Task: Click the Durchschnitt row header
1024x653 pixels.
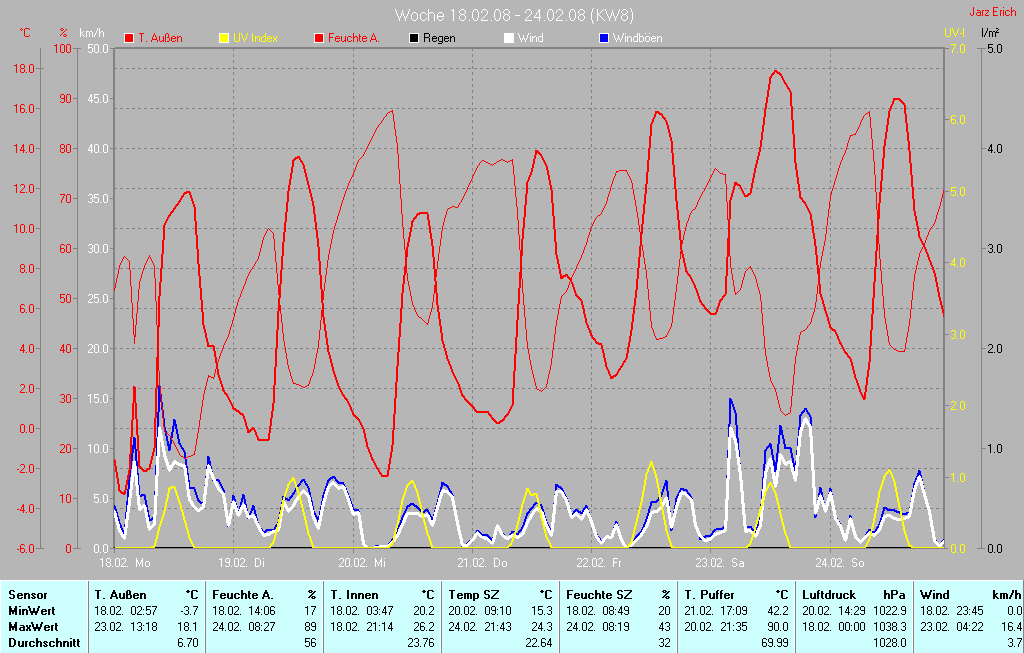Action: (44, 643)
